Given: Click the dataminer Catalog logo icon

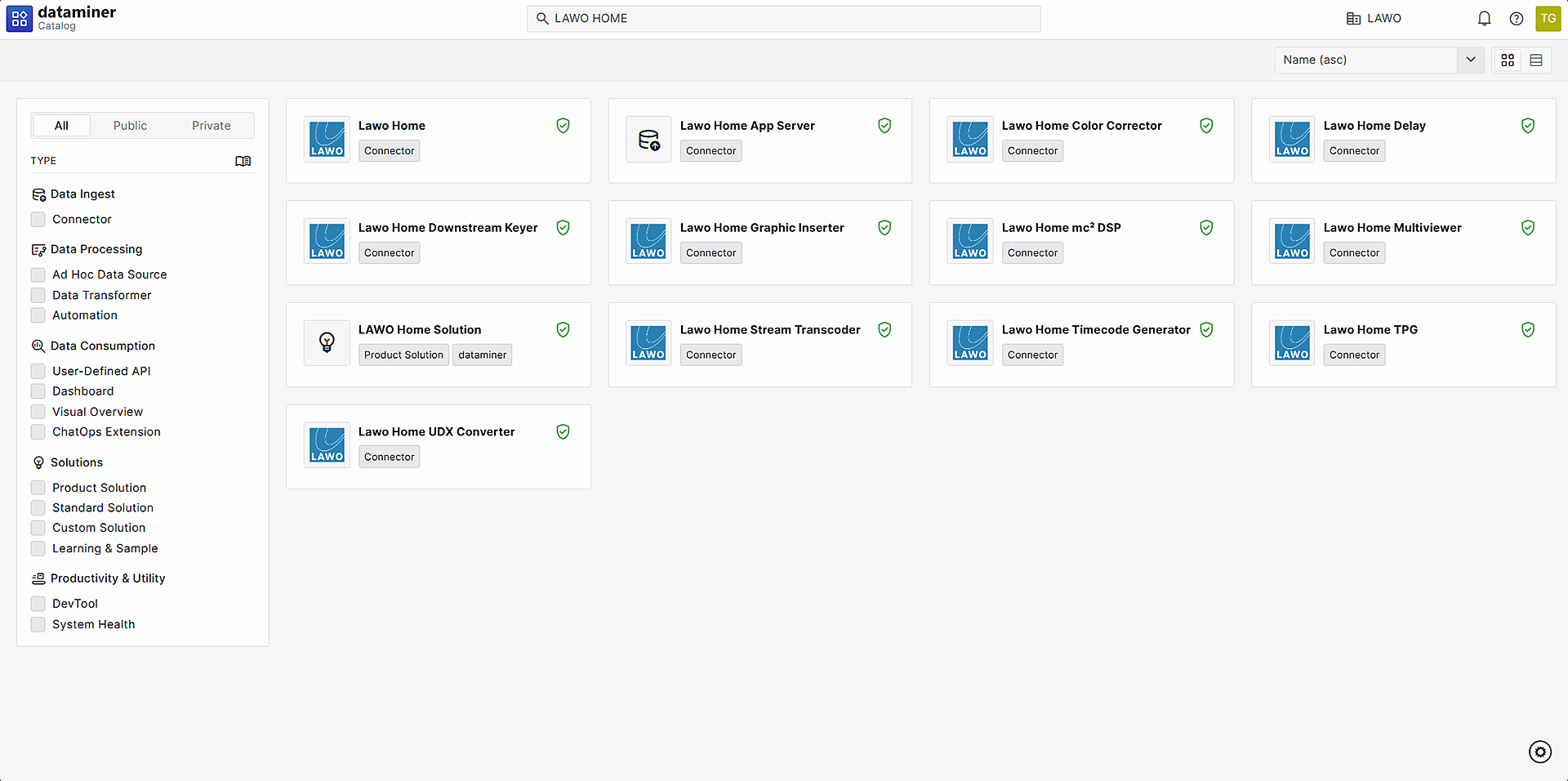Looking at the screenshot, I should [20, 19].
